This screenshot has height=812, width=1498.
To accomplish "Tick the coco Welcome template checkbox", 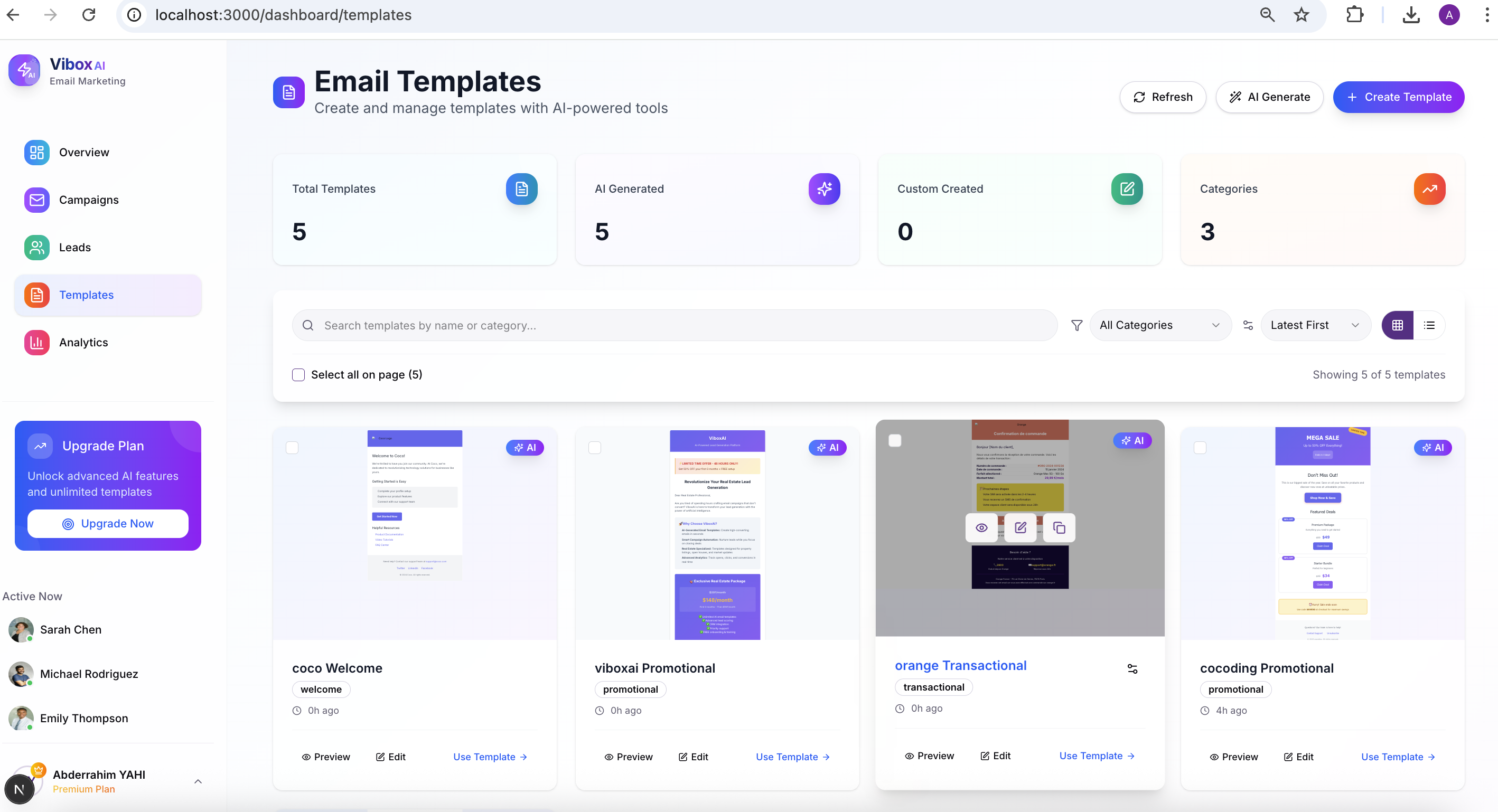I will tap(292, 448).
